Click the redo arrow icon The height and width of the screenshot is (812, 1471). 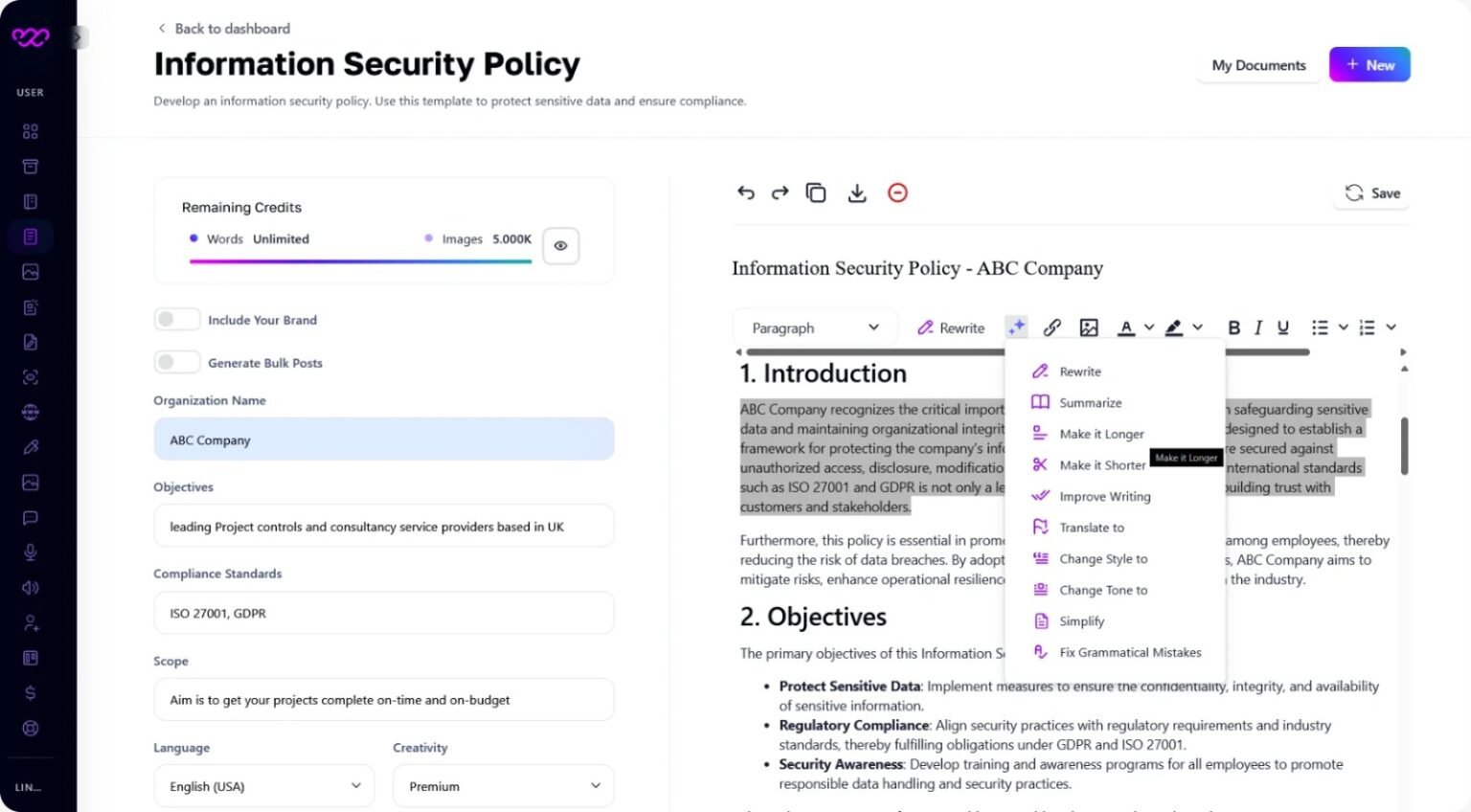(780, 192)
